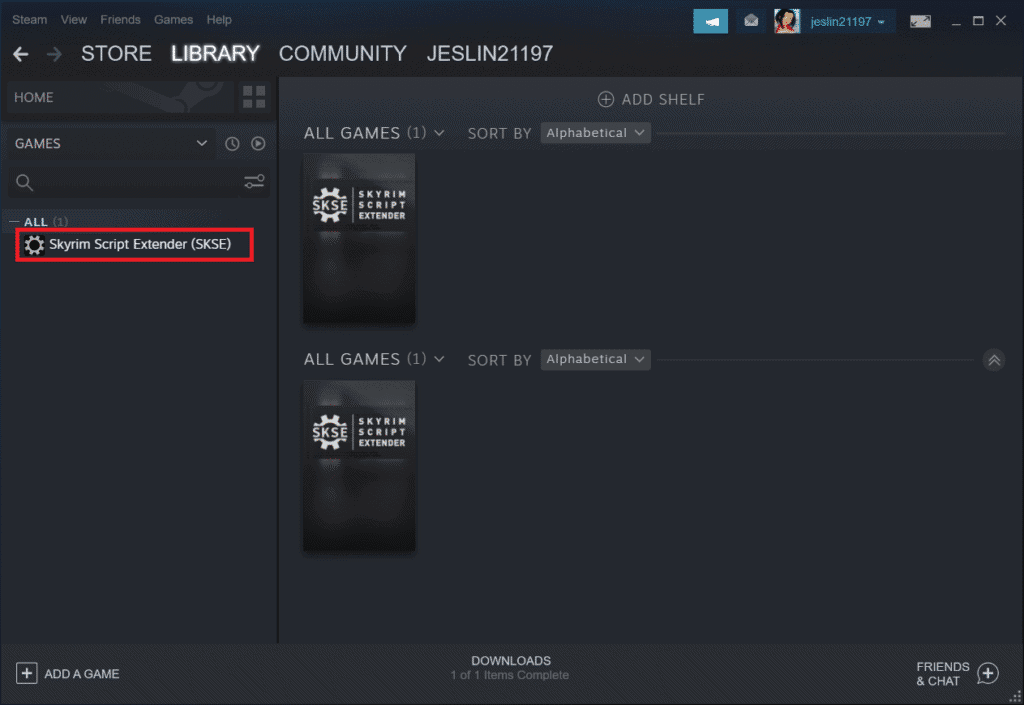This screenshot has width=1024, height=705.
Task: Open first shelf ALL GAMES dropdown
Action: (x=374, y=133)
